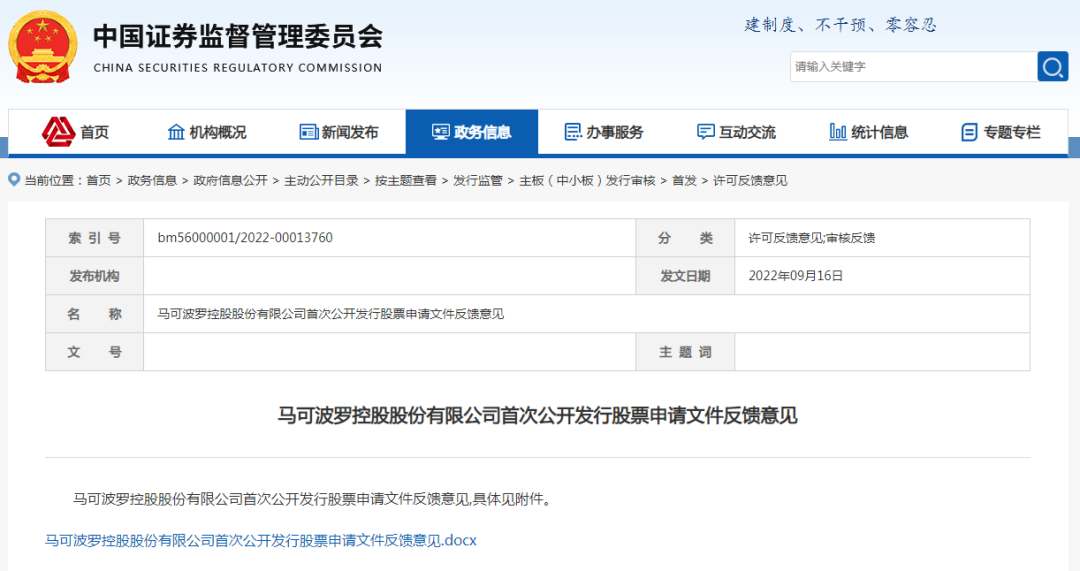1080x571 pixels.
Task: Click the 统计信息 bar chart icon
Action: pyautogui.click(x=838, y=132)
